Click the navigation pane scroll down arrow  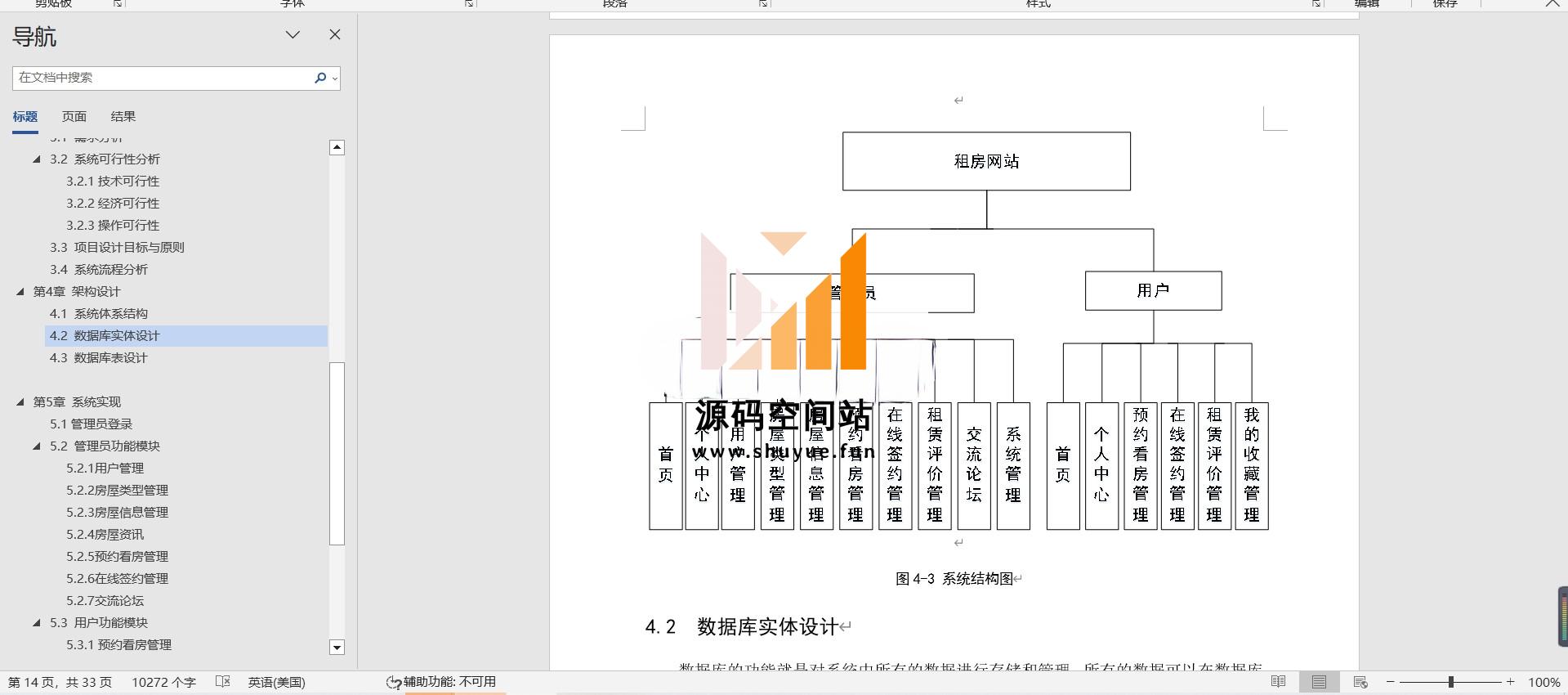click(337, 647)
